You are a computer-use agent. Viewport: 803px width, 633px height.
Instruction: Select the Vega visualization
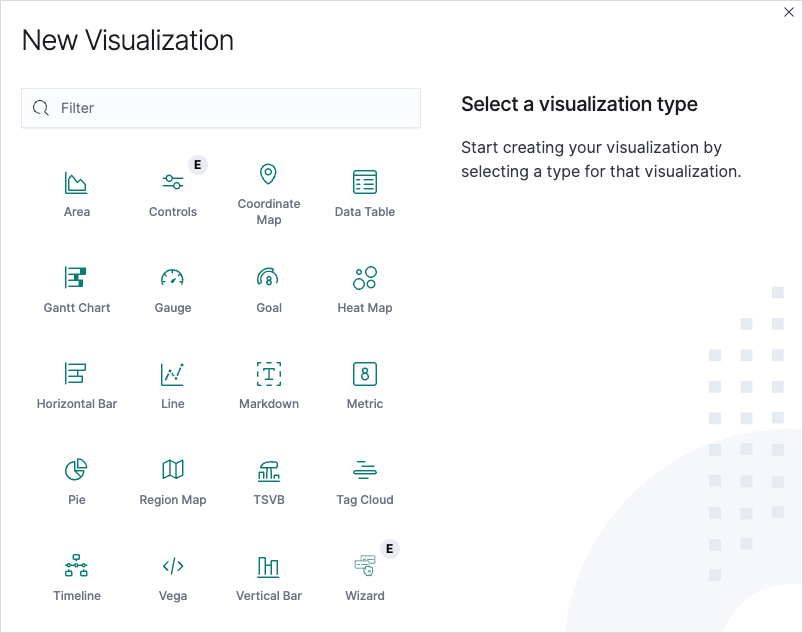pos(173,578)
